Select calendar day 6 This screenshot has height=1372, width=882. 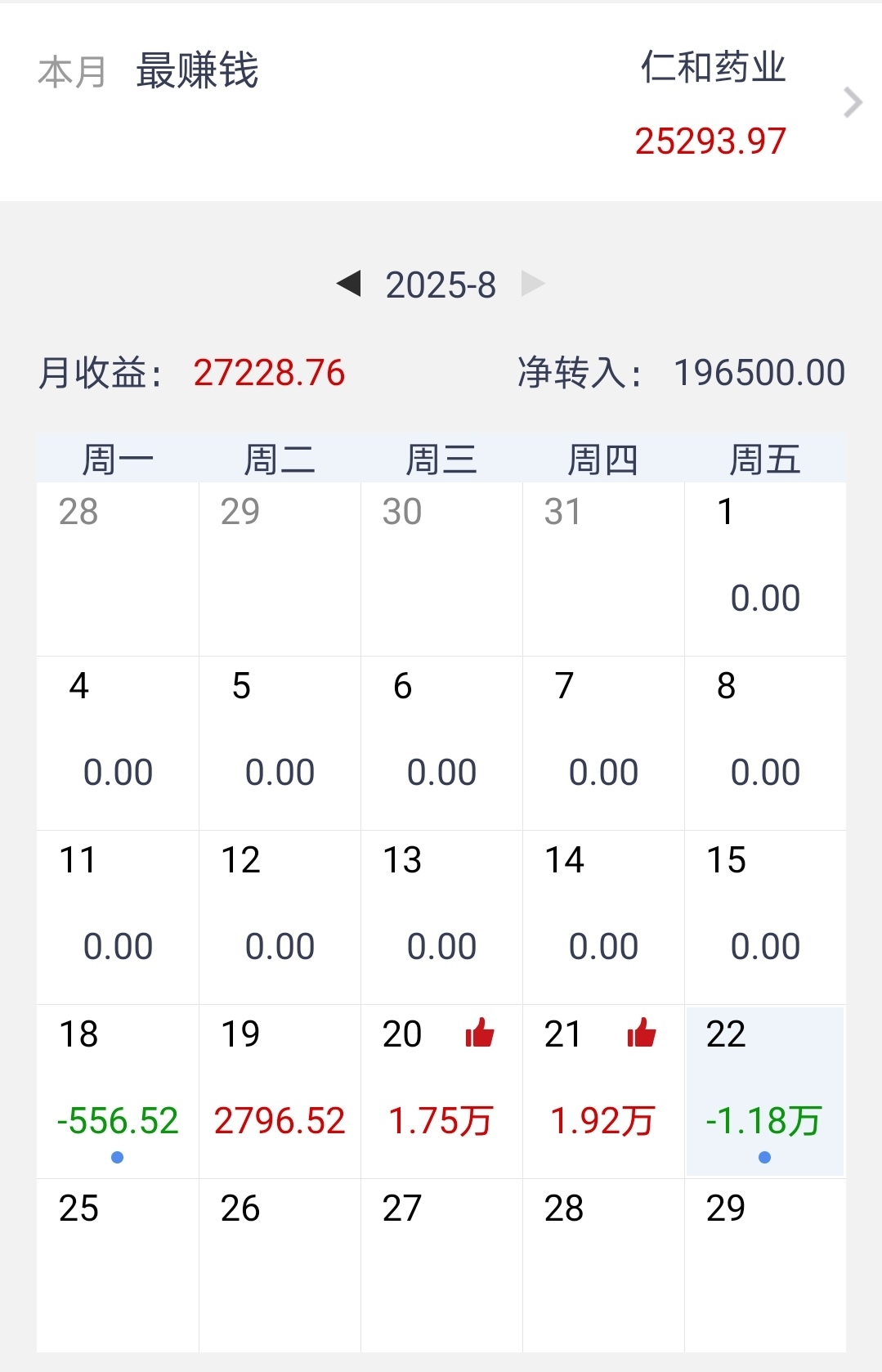[441, 743]
